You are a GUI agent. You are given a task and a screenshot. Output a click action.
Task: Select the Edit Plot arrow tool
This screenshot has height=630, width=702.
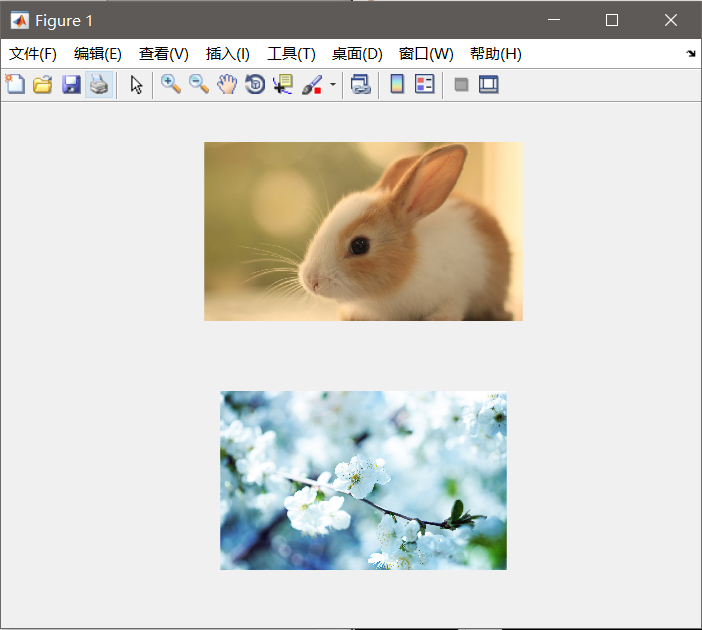(136, 84)
